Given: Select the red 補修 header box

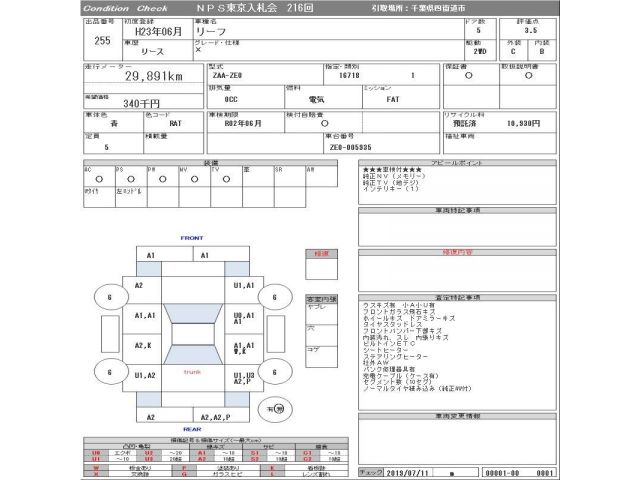Looking at the screenshot, I should 321,255.
